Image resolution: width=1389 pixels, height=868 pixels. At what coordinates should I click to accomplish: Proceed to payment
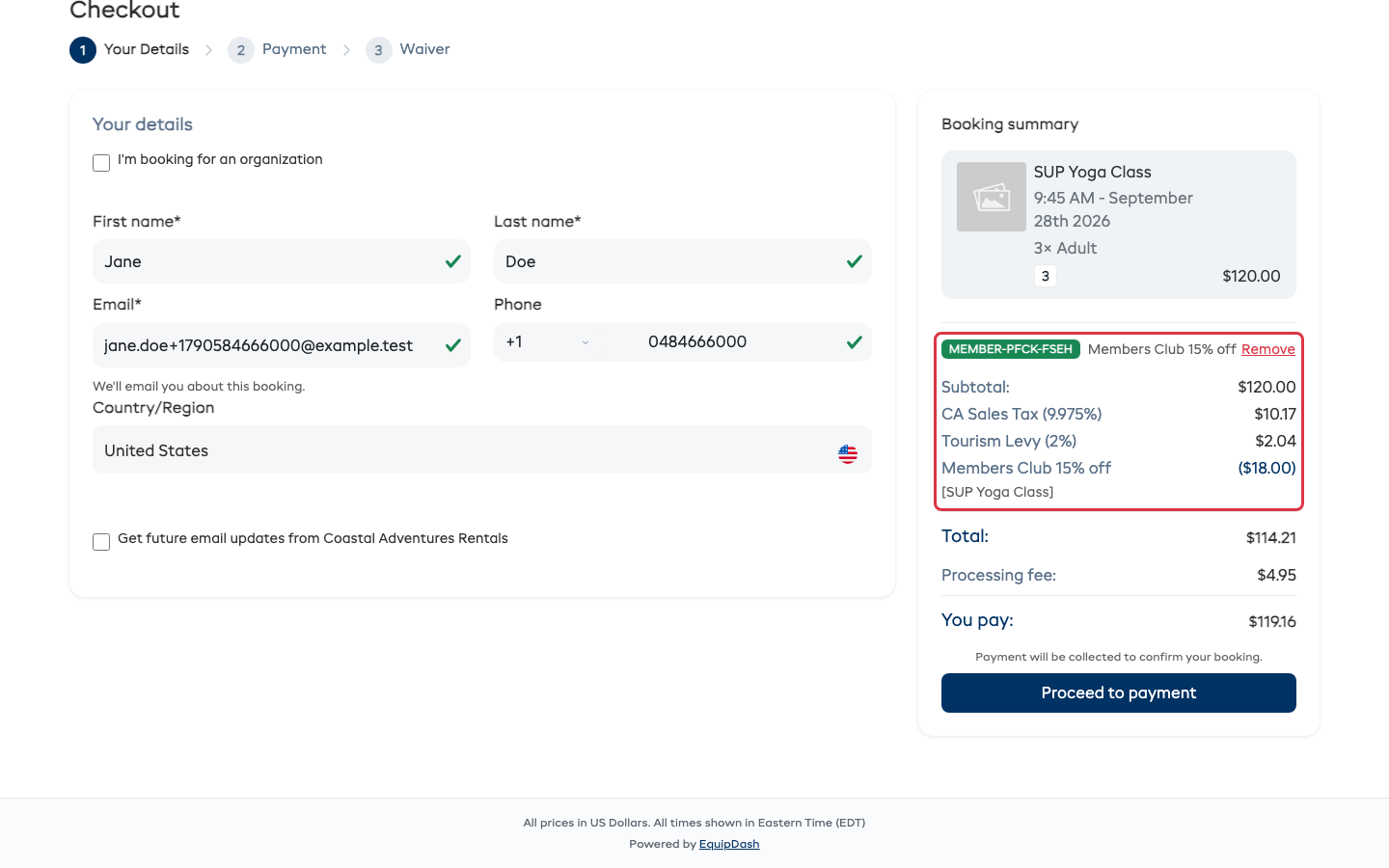[1119, 692]
